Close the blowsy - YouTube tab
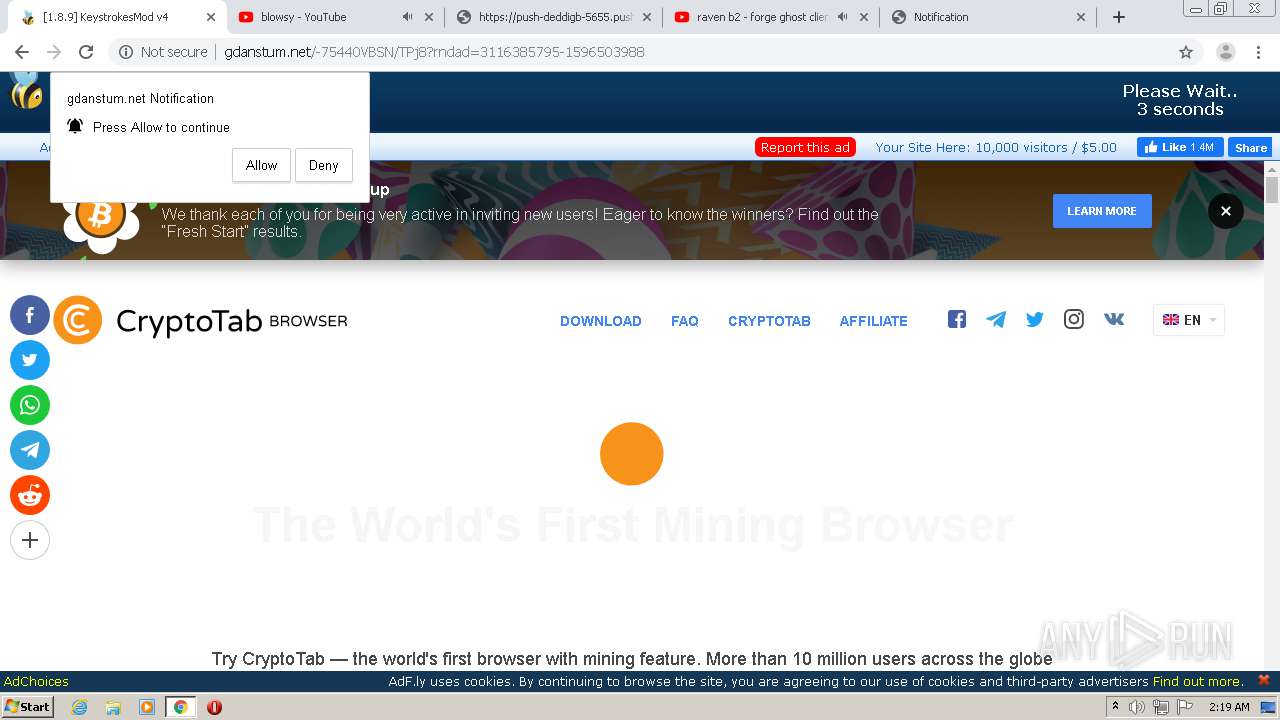 point(429,17)
